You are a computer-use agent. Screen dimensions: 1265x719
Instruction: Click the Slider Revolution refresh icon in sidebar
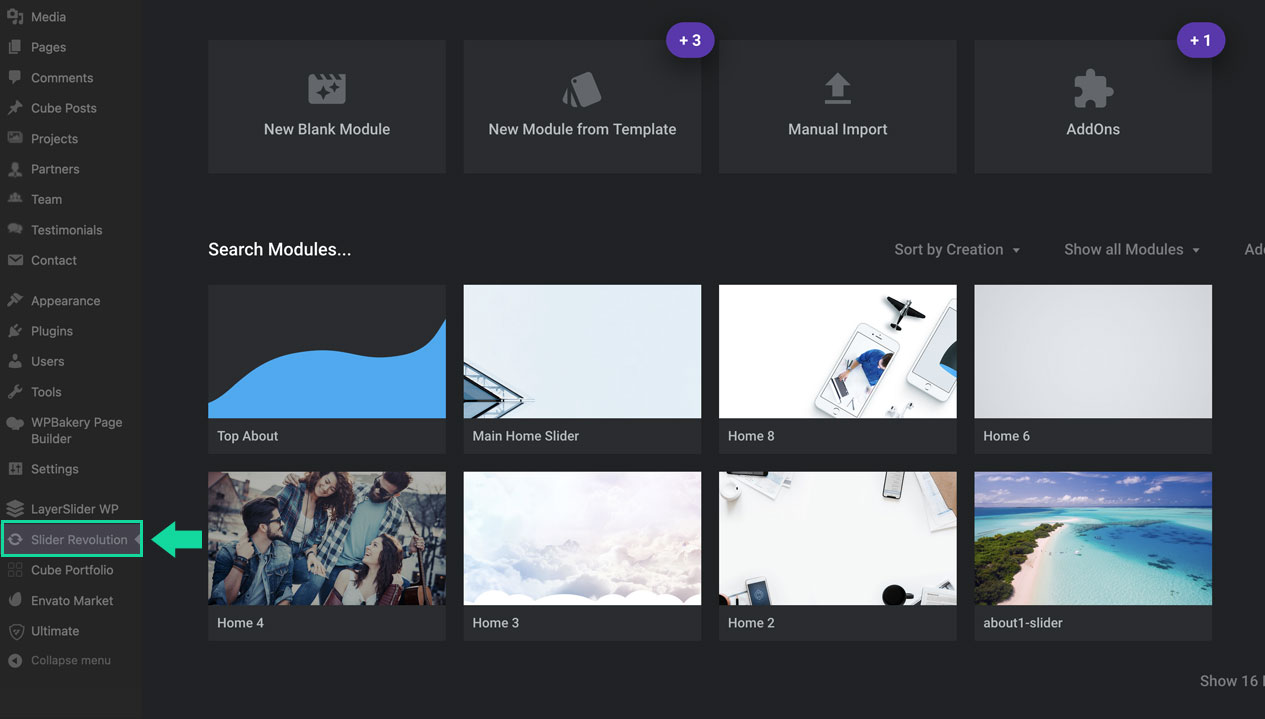(x=15, y=540)
